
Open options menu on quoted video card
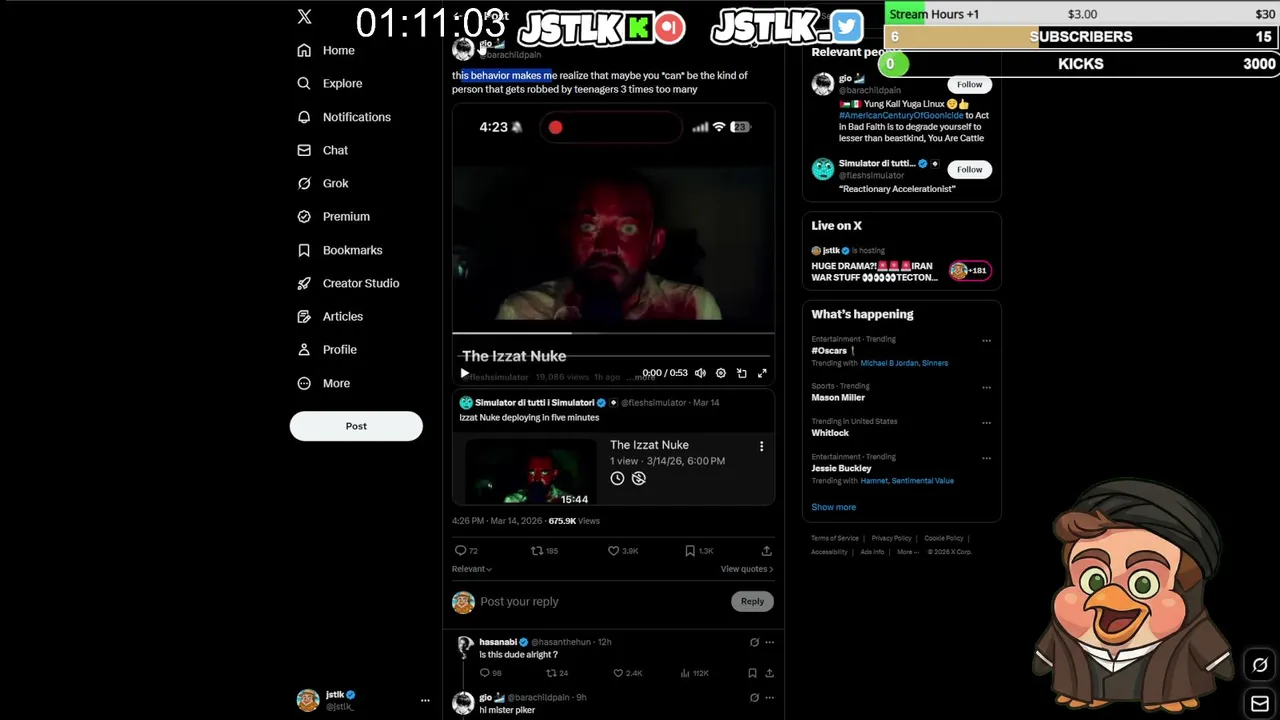[761, 446]
